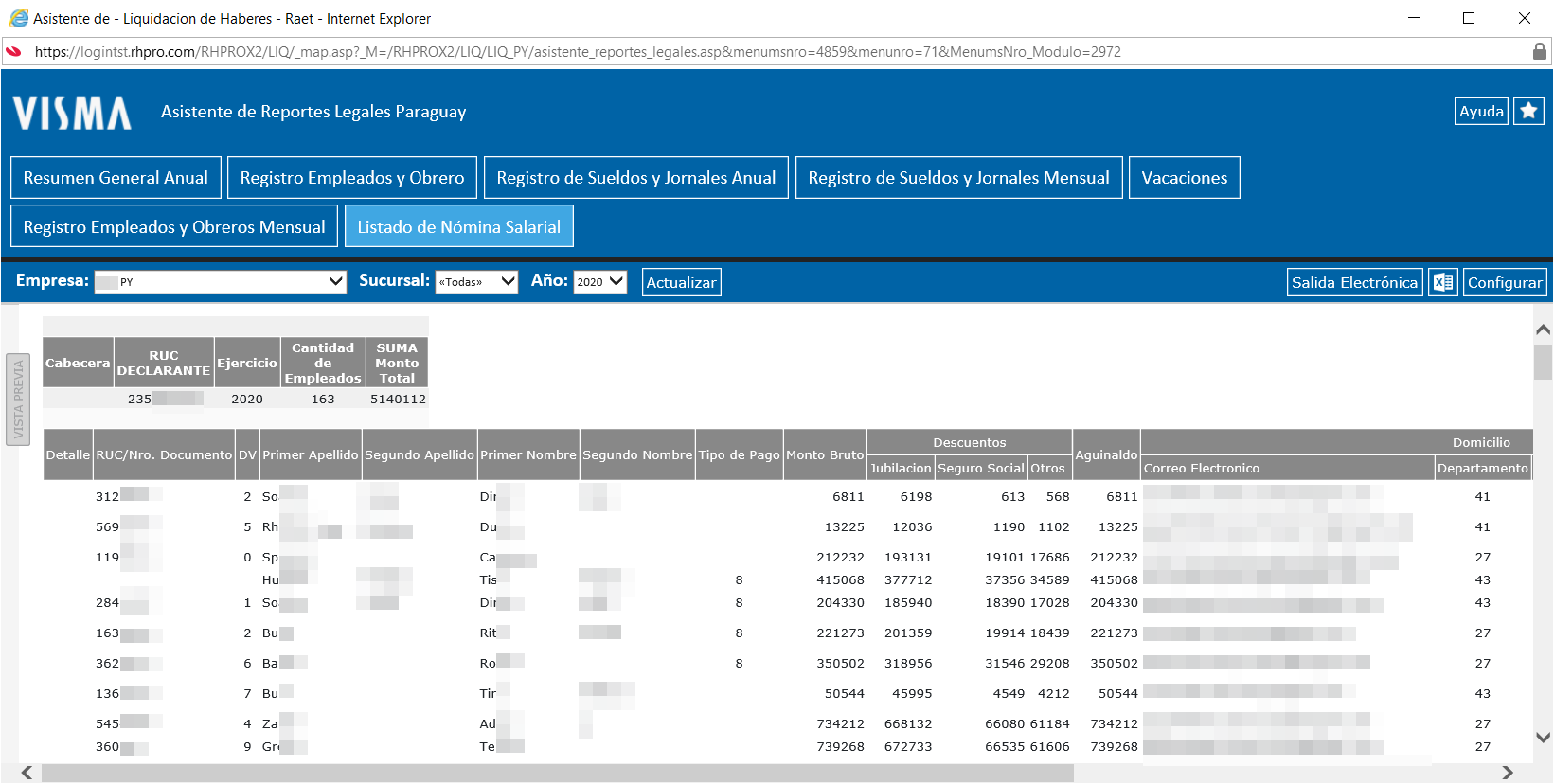Click the Jubilacion column header

901,468
